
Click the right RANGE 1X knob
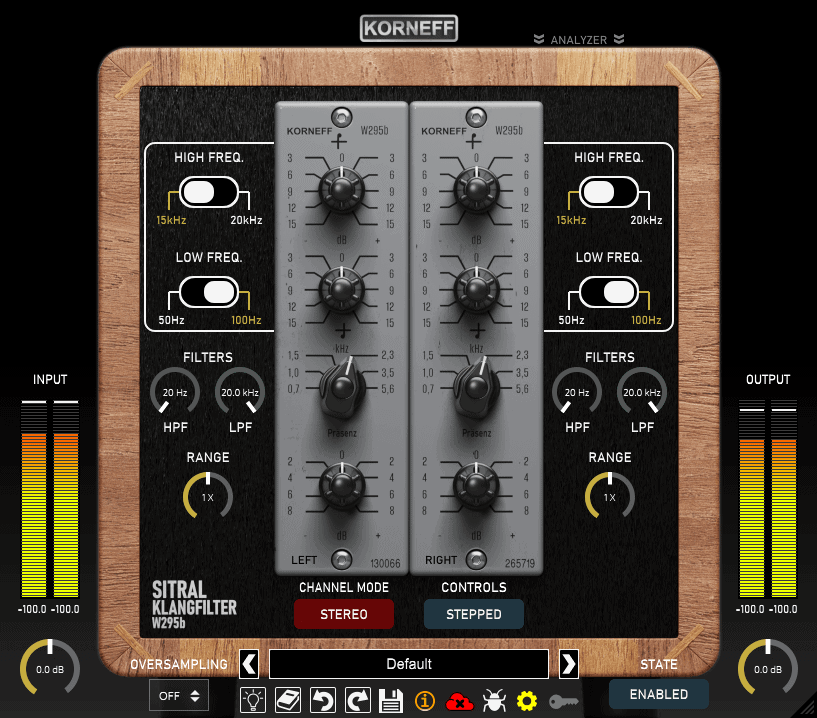[610, 497]
